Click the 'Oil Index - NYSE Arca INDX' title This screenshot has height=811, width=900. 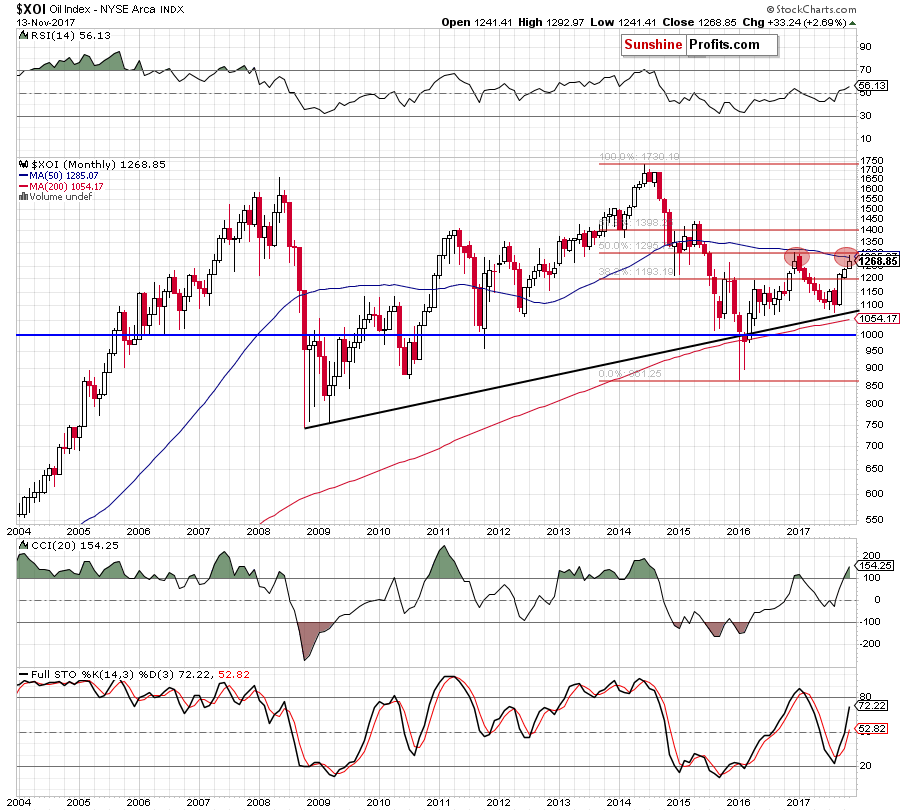(x=117, y=10)
